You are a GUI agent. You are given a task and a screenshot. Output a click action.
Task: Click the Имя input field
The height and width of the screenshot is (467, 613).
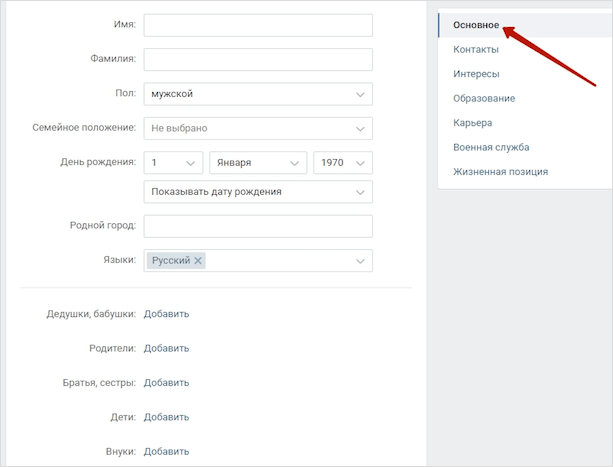(x=258, y=25)
